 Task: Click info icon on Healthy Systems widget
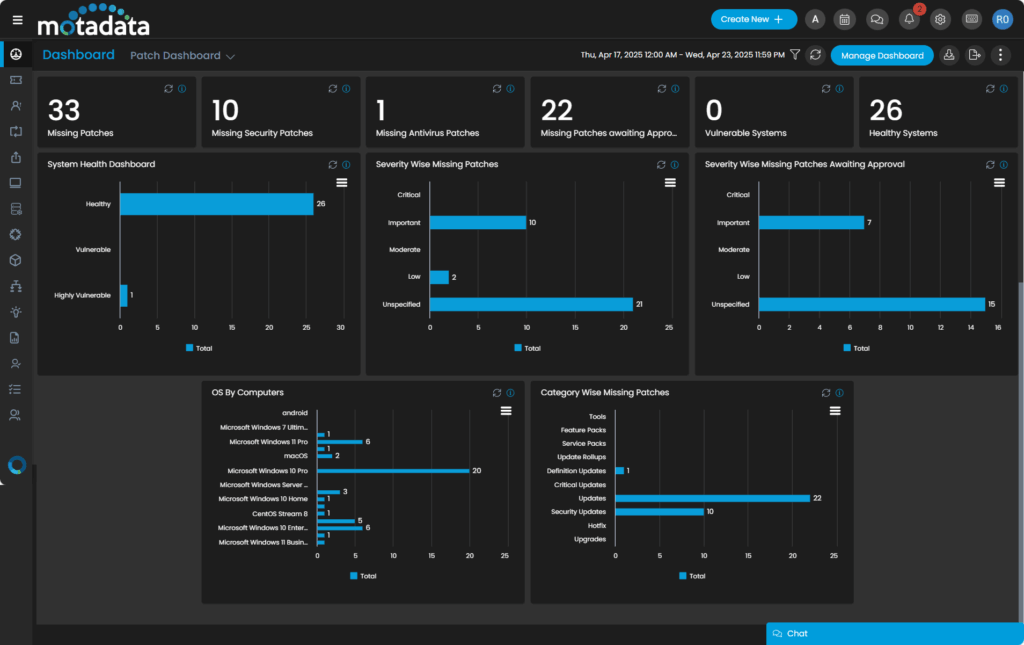(x=1003, y=89)
